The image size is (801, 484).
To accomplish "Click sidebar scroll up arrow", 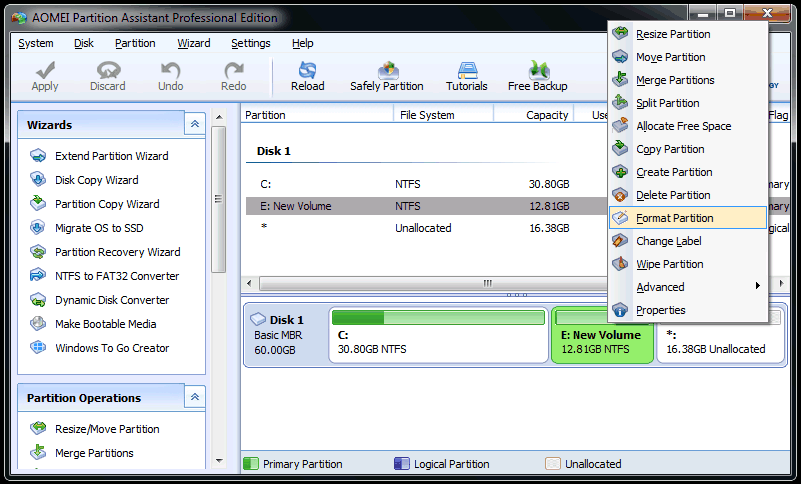I will pyautogui.click(x=219, y=117).
